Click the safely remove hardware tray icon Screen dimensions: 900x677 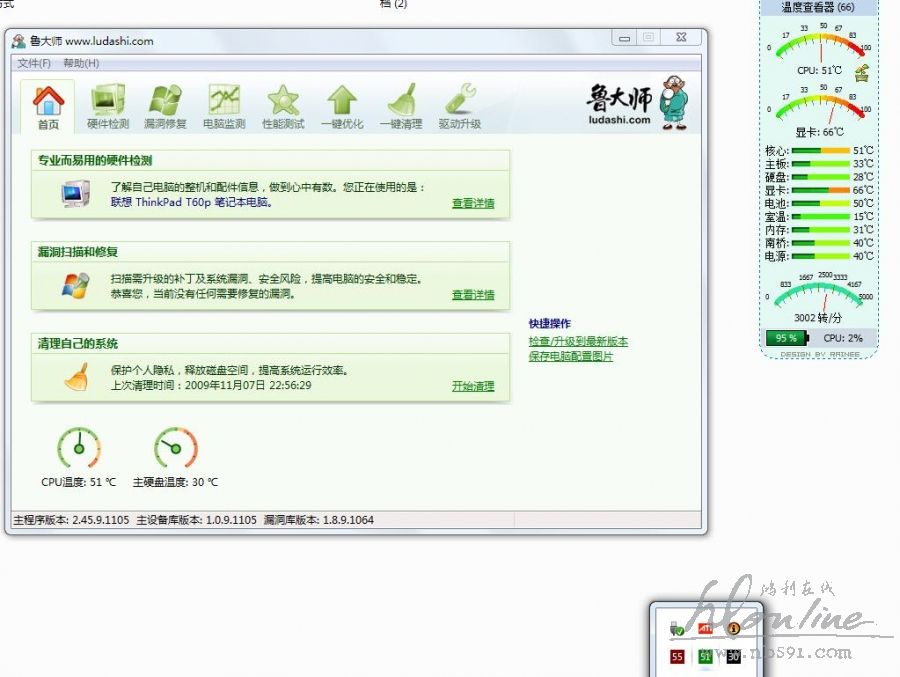coord(677,629)
